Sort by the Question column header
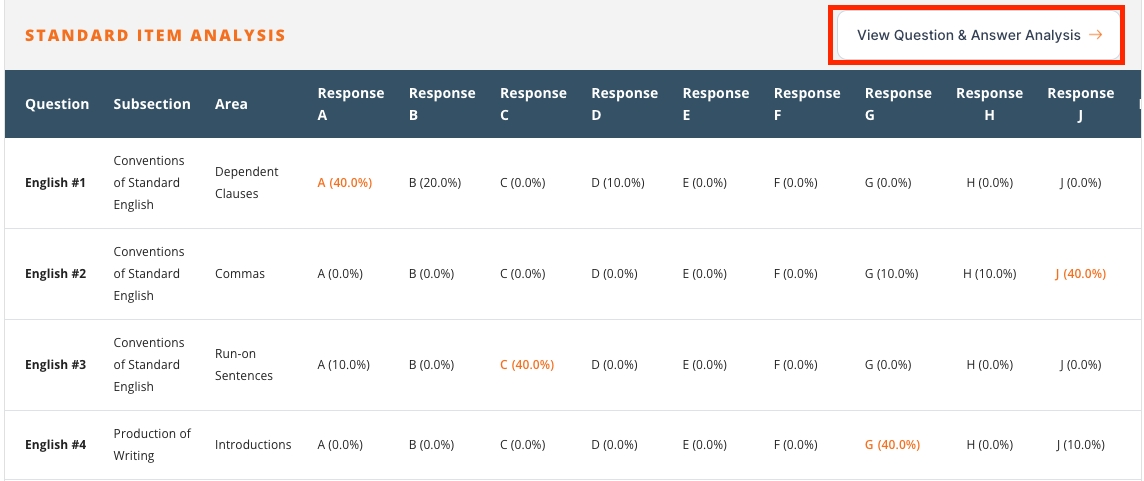Viewport: 1144px width, 481px height. click(x=57, y=104)
